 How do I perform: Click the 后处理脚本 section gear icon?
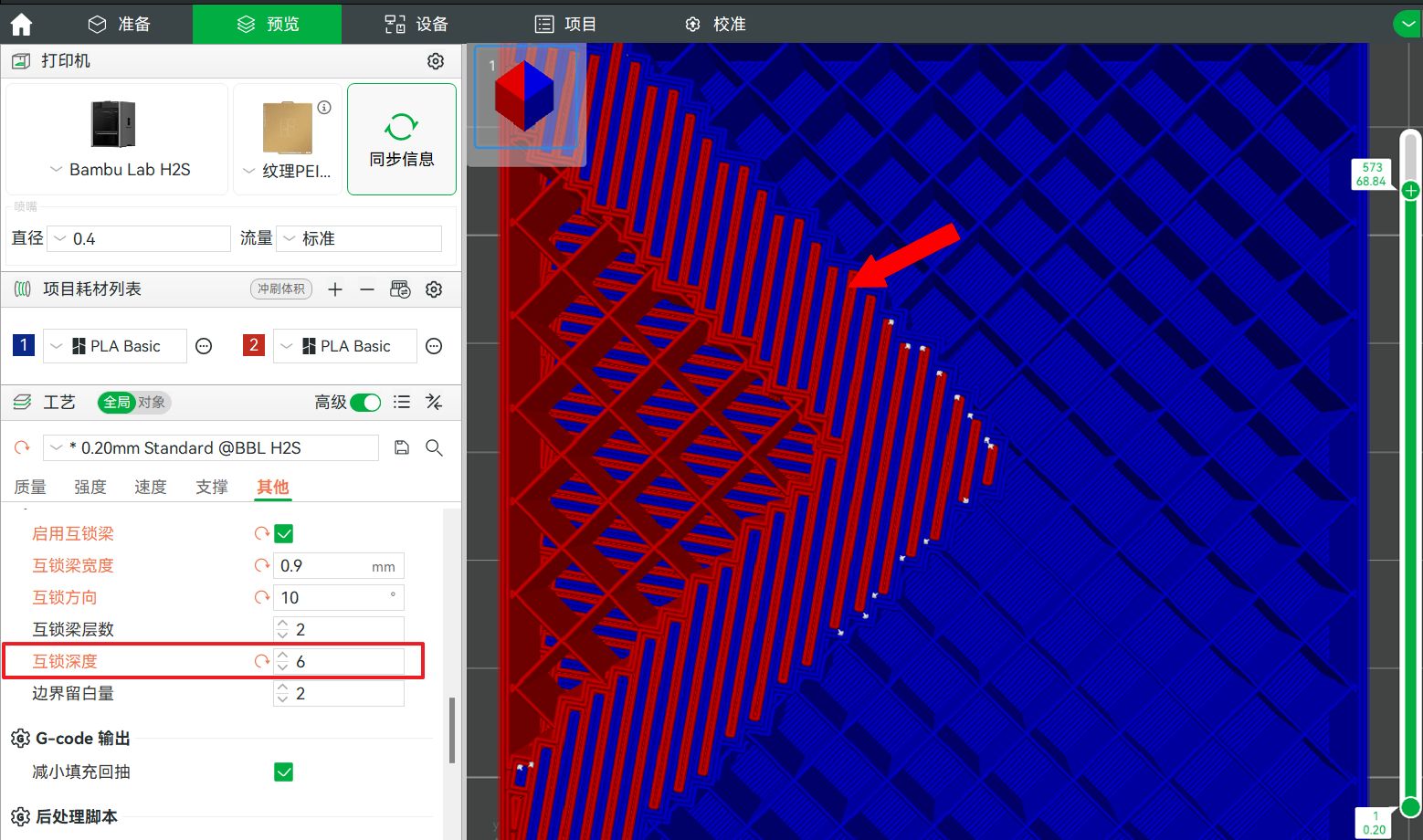20,817
